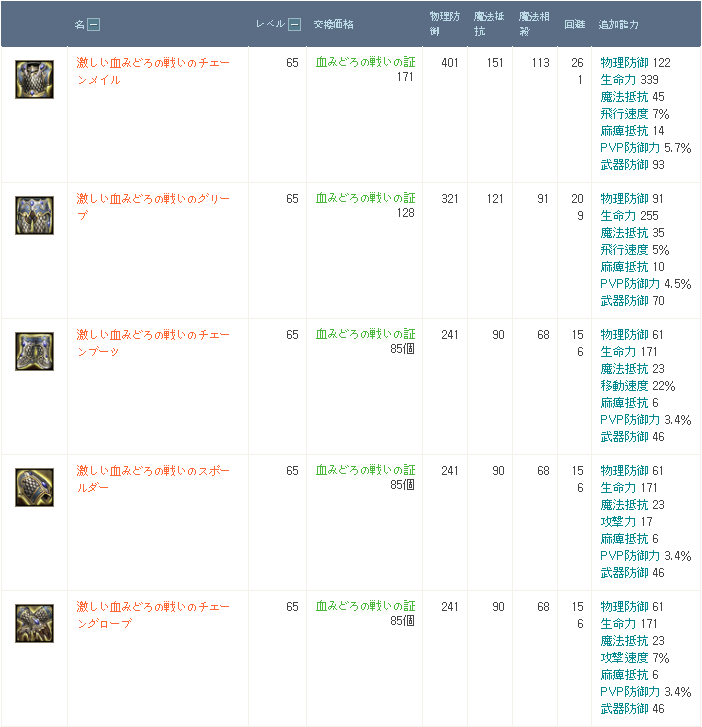Screen dimensions: 702x727
Task: Click the 追加能力 column header
Action: pyautogui.click(x=619, y=25)
